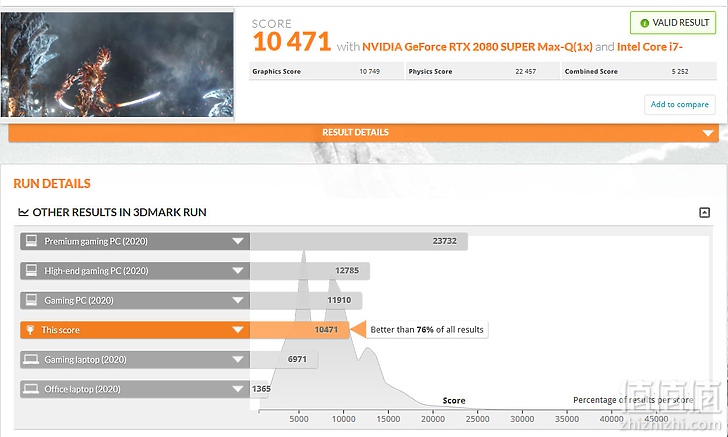The image size is (728, 437).
Task: Click chart icon beside Other Results heading
Action: [x=23, y=212]
